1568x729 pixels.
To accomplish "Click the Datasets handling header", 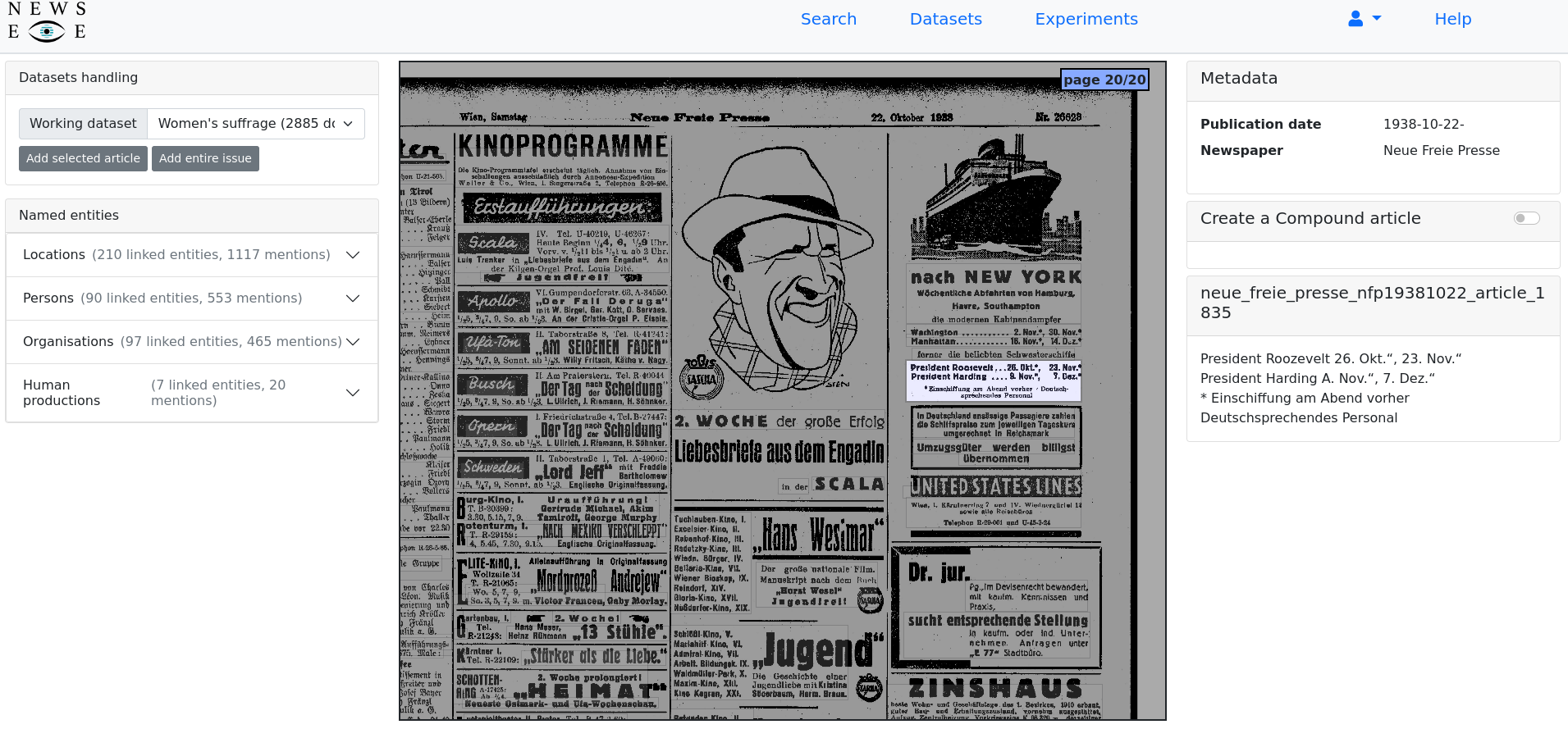I will tap(192, 78).
